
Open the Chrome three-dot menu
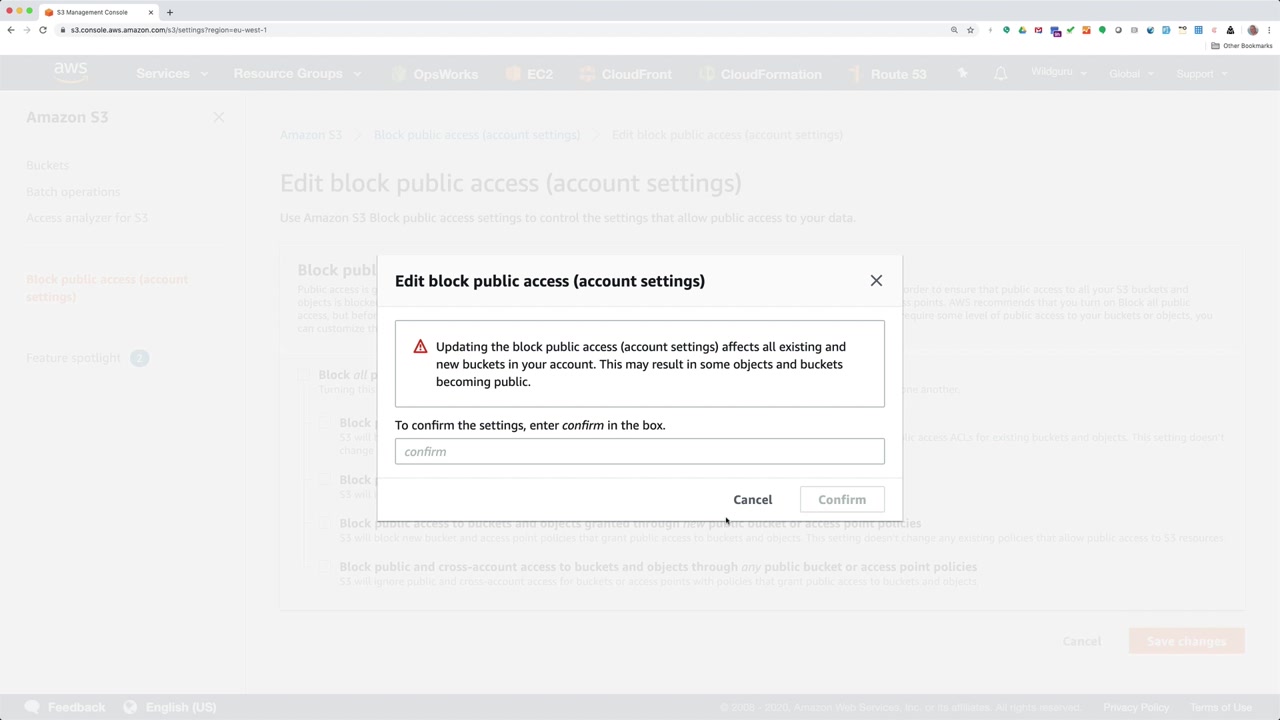(1268, 30)
